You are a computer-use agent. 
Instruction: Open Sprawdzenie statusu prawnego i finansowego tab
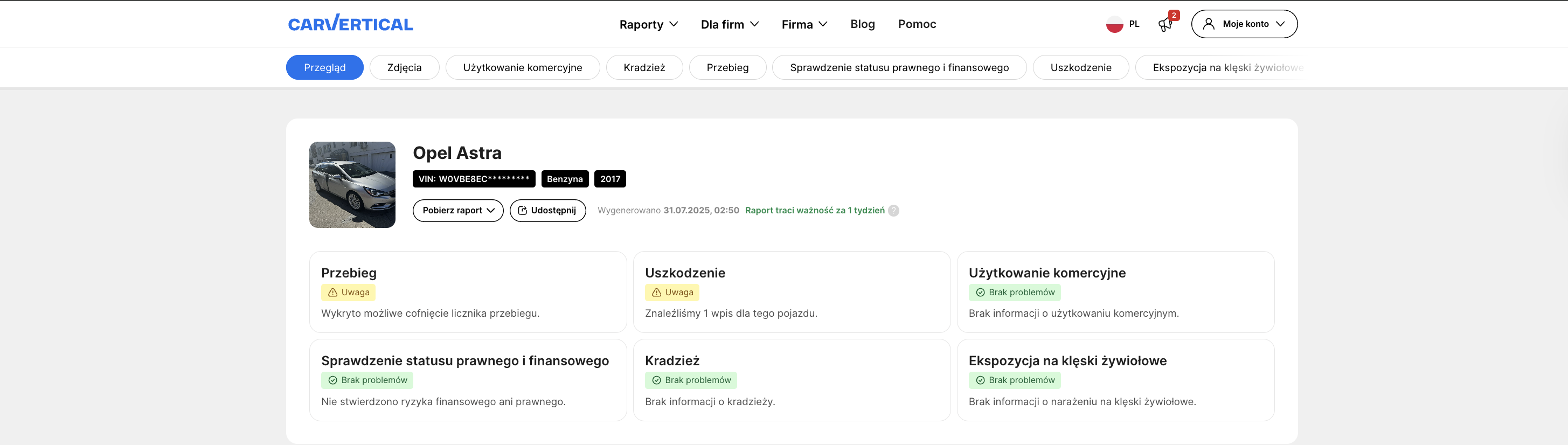(899, 67)
